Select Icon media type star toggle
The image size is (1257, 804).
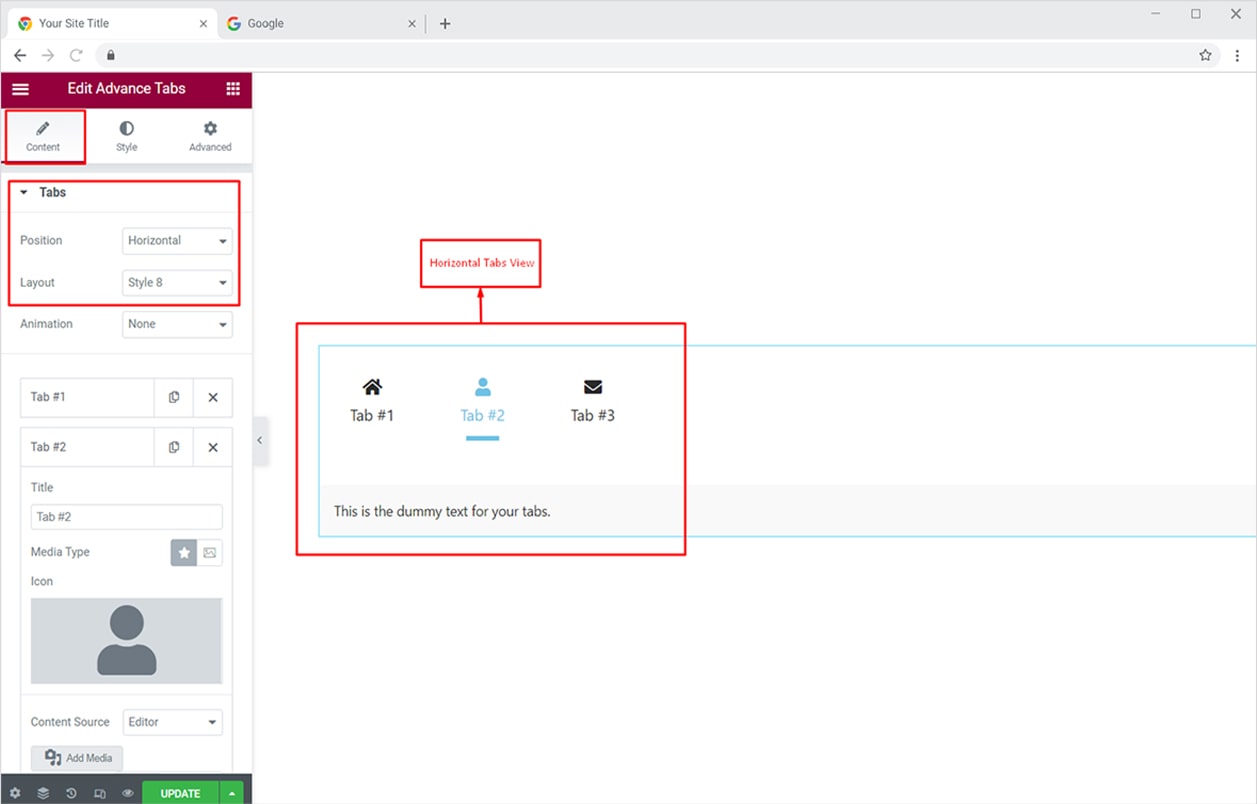pos(184,553)
